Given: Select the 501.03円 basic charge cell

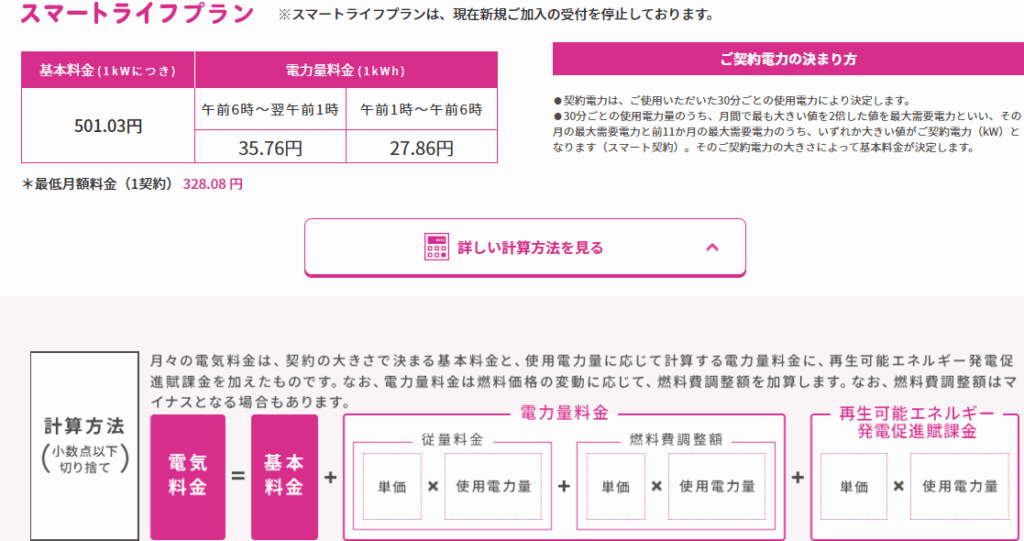Looking at the screenshot, I should [x=108, y=125].
